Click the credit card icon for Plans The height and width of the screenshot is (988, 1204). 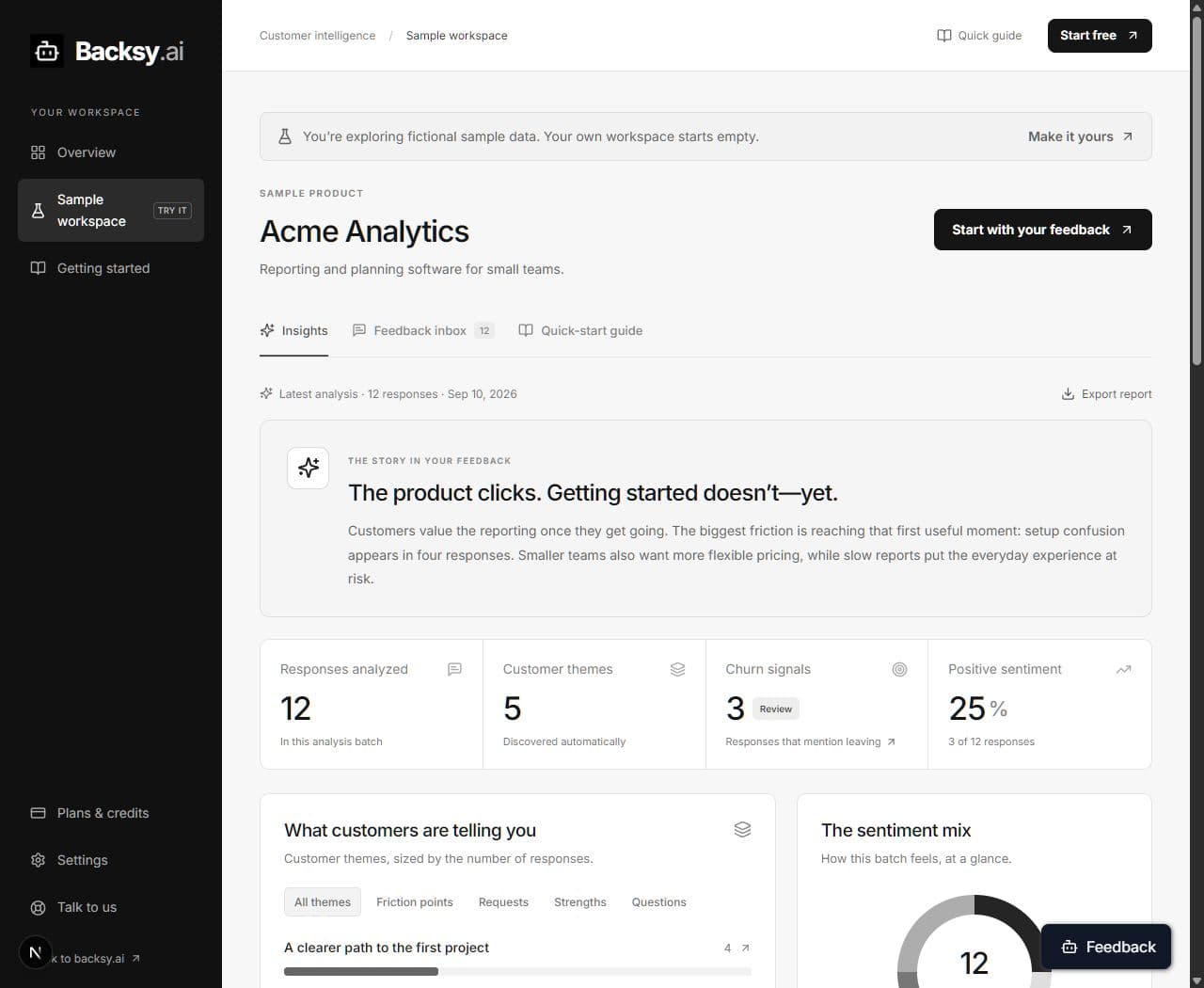[x=38, y=813]
